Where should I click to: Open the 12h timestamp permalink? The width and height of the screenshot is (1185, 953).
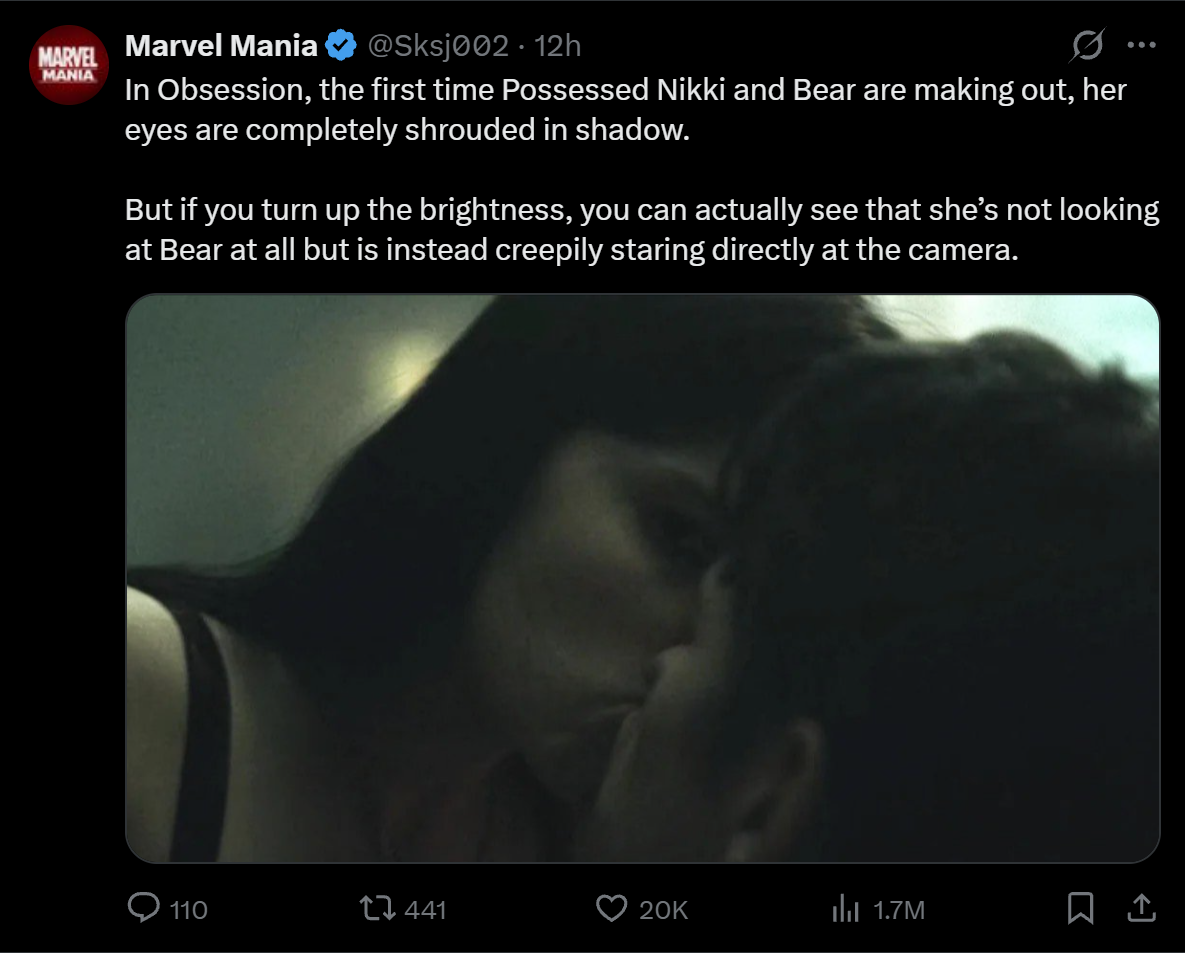tap(558, 46)
